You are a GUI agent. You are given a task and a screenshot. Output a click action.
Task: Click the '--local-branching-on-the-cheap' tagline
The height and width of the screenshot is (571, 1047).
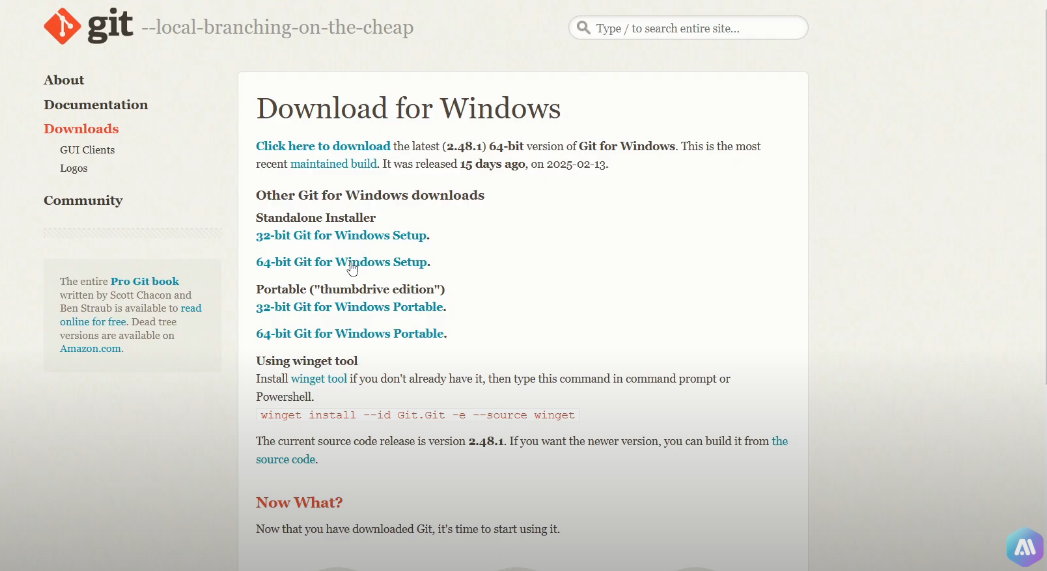coord(277,27)
